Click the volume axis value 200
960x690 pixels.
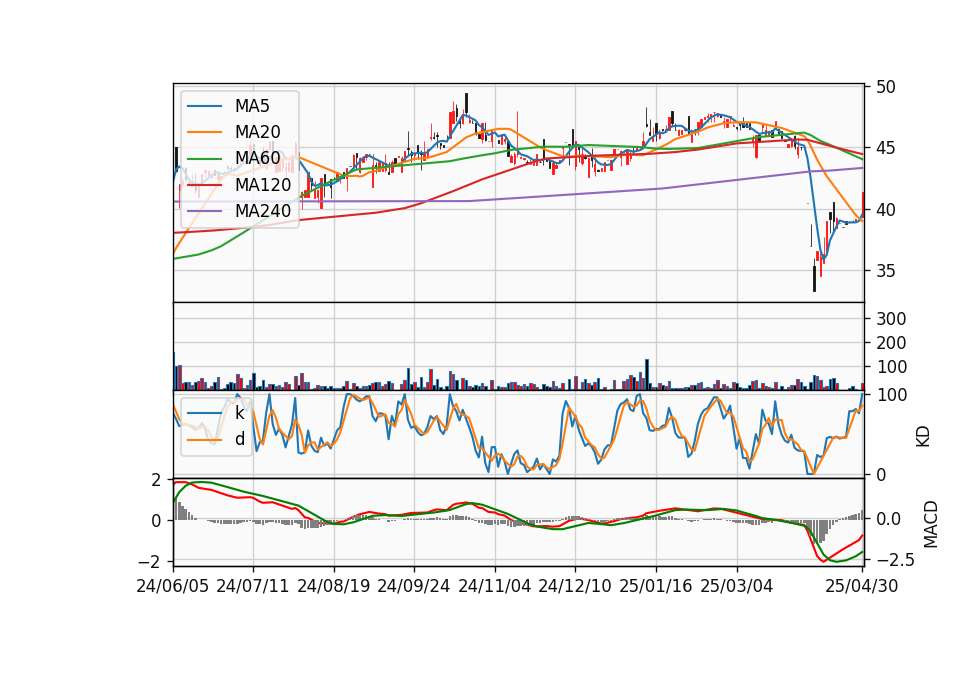point(891,343)
